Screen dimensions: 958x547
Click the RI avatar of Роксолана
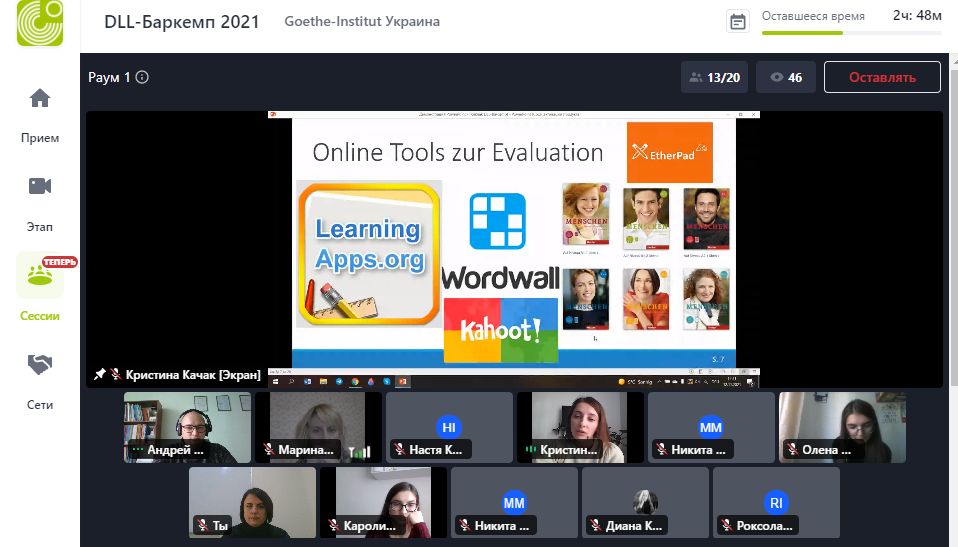point(776,502)
